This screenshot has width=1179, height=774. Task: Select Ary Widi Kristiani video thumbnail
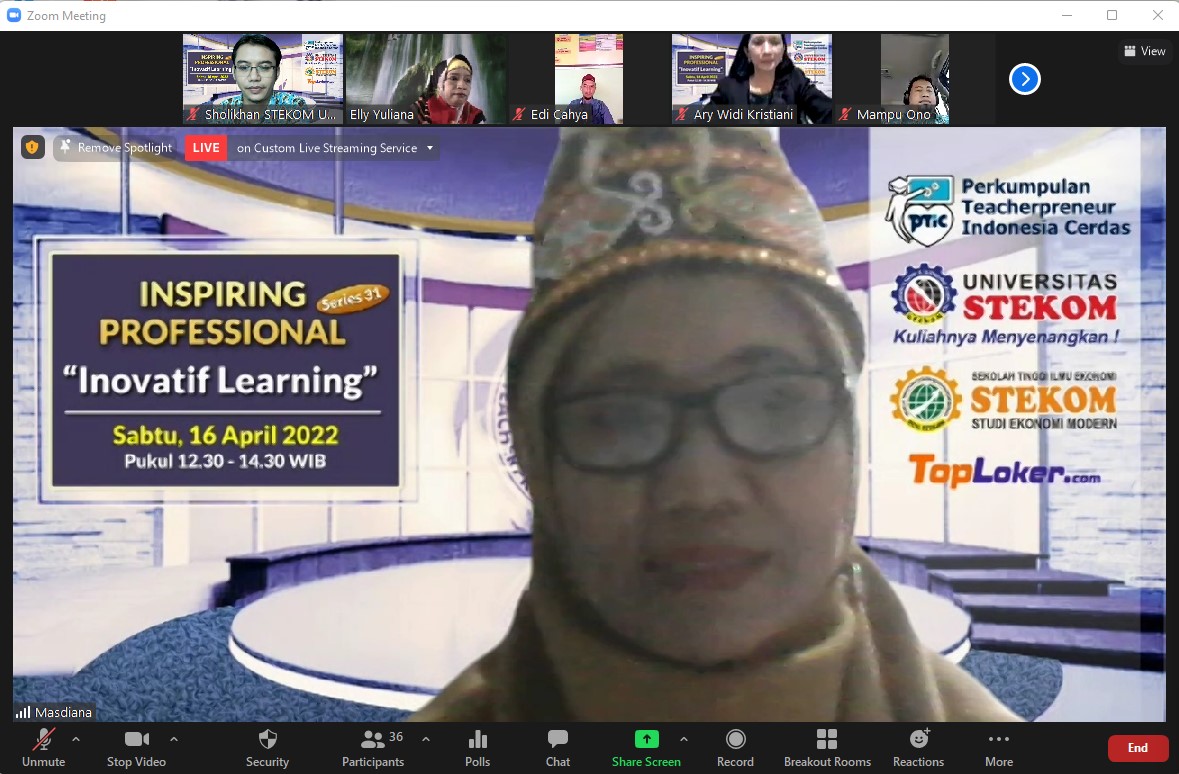tap(752, 78)
